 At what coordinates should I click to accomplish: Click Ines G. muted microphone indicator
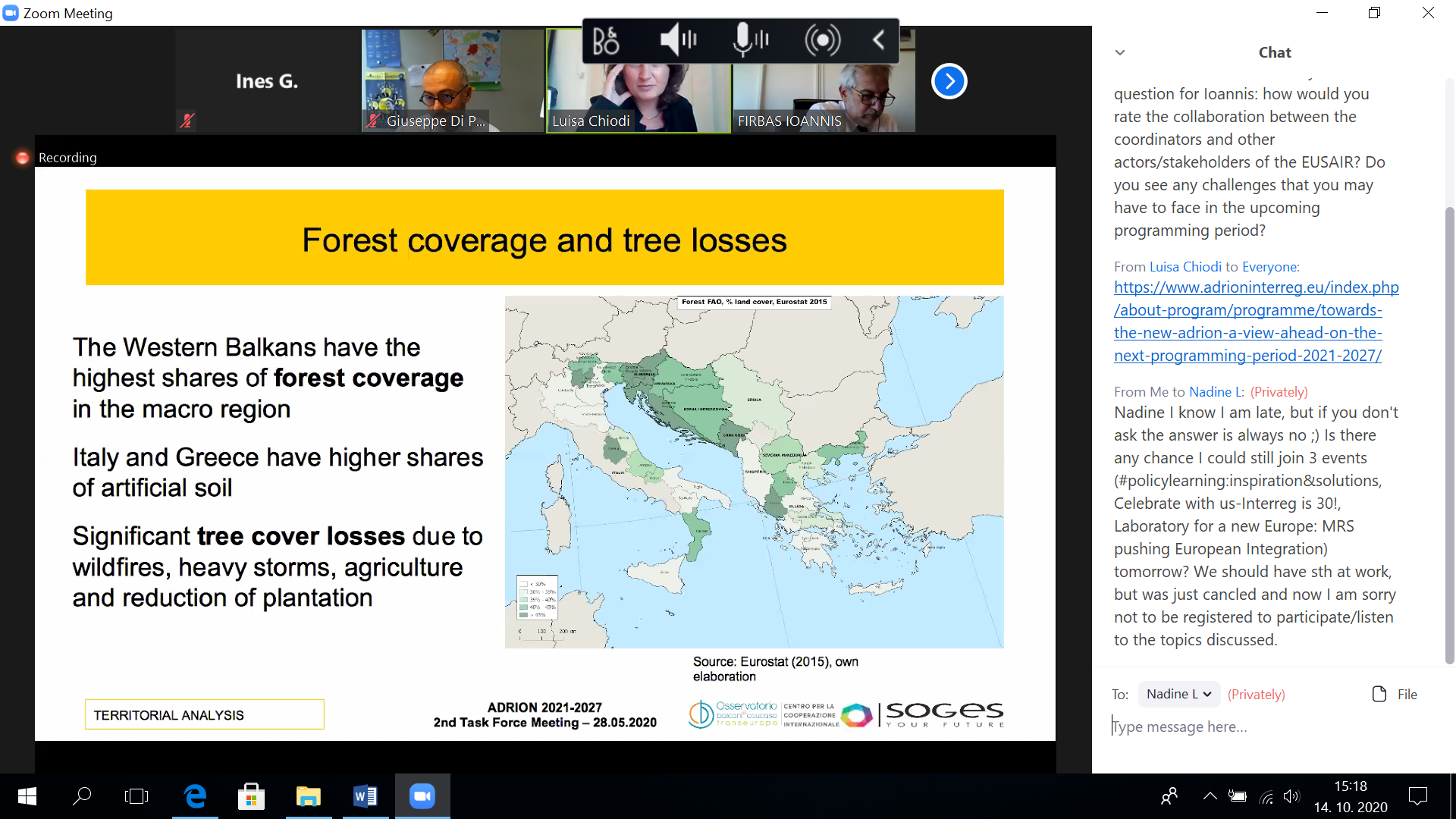(187, 120)
